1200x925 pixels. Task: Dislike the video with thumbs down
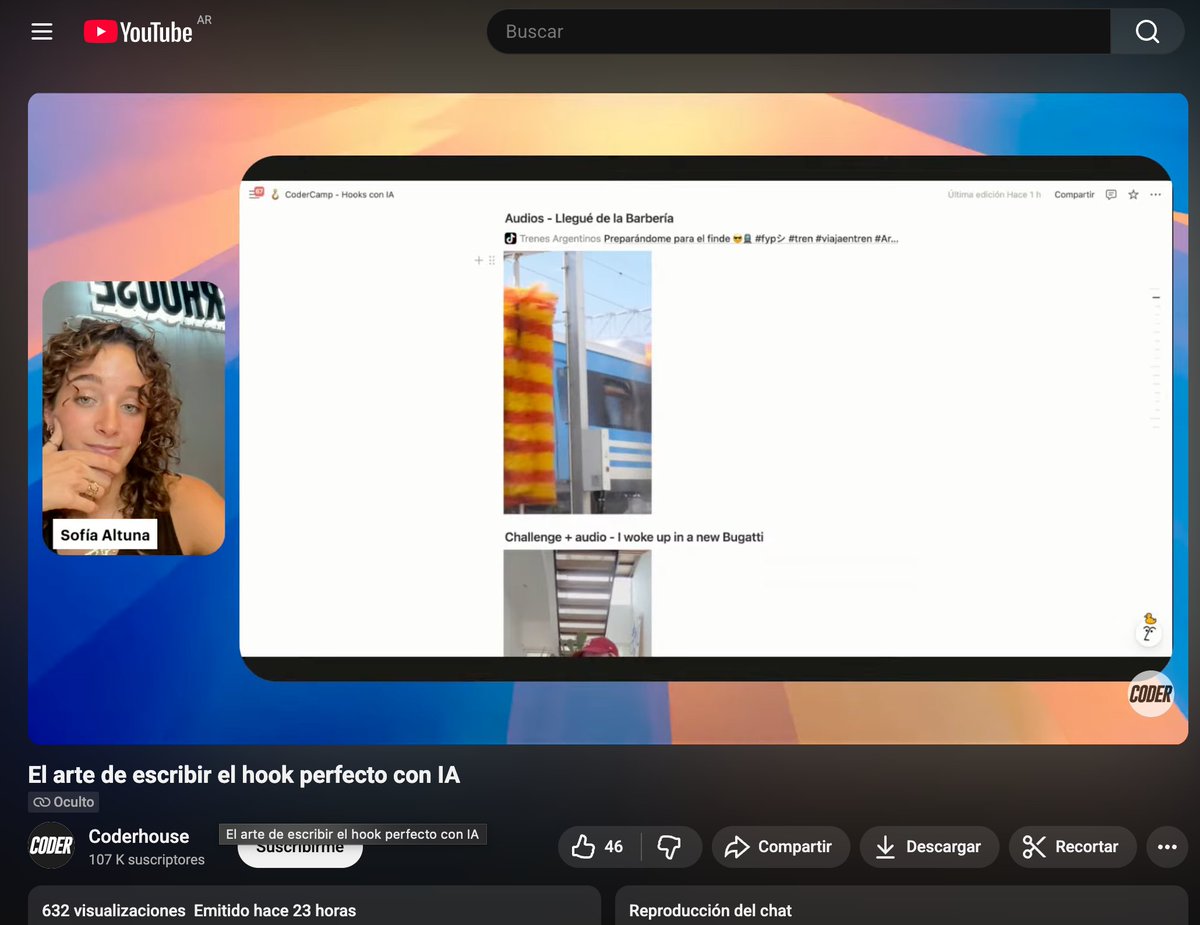670,847
